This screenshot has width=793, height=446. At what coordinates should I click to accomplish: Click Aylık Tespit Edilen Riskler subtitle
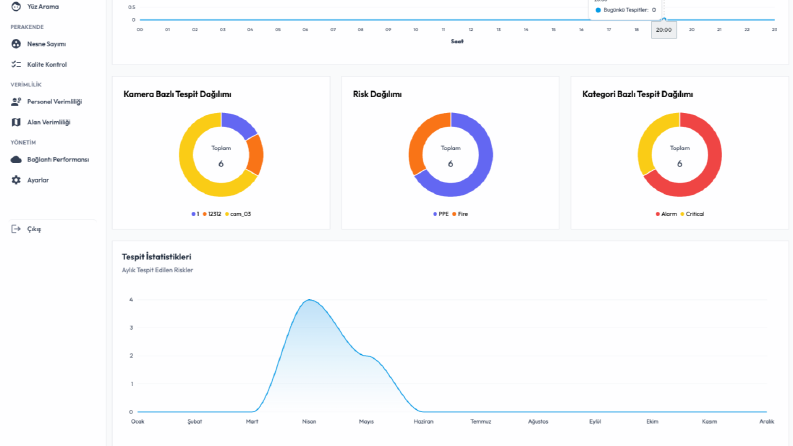157,270
